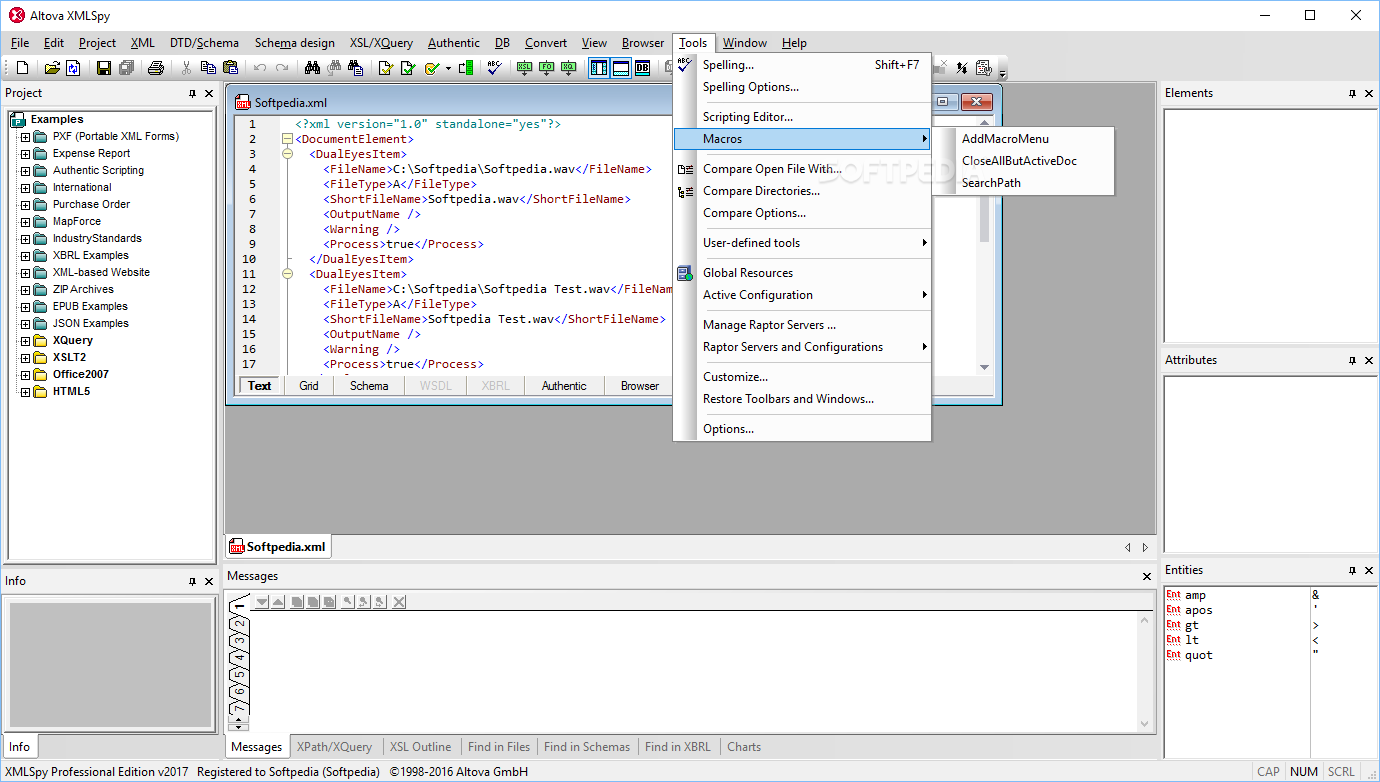Click the Messages scrollbar down arrow
The width and height of the screenshot is (1380, 782).
click(x=1146, y=724)
